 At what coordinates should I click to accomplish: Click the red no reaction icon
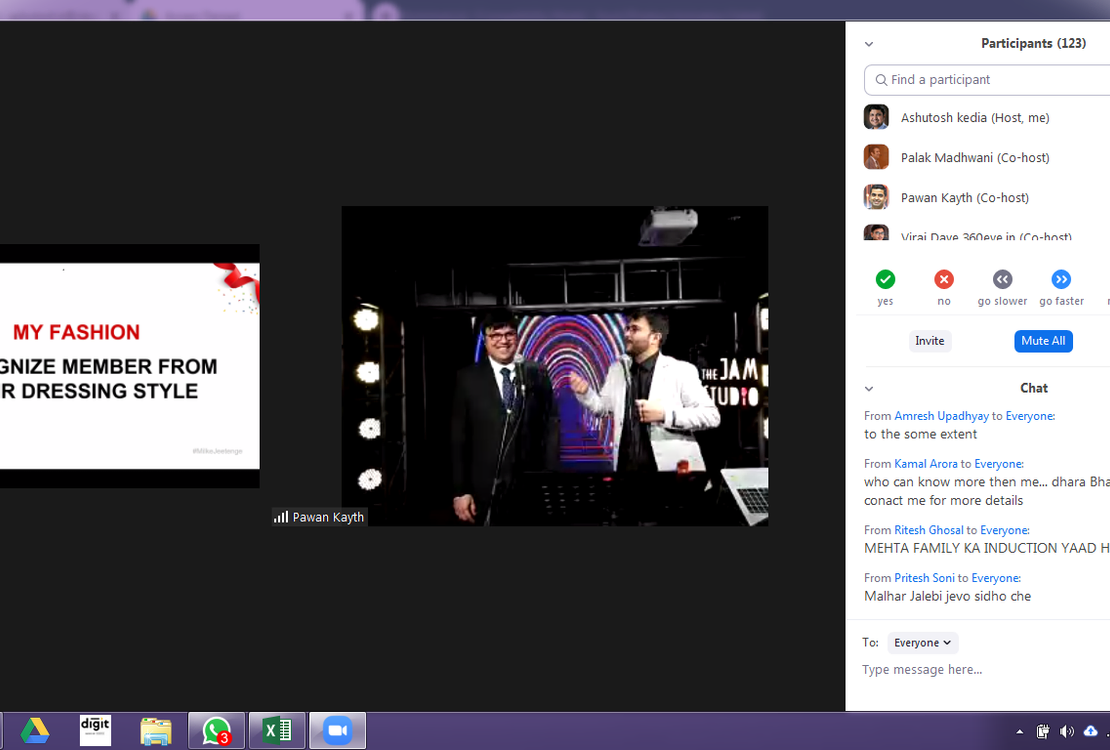pos(943,280)
